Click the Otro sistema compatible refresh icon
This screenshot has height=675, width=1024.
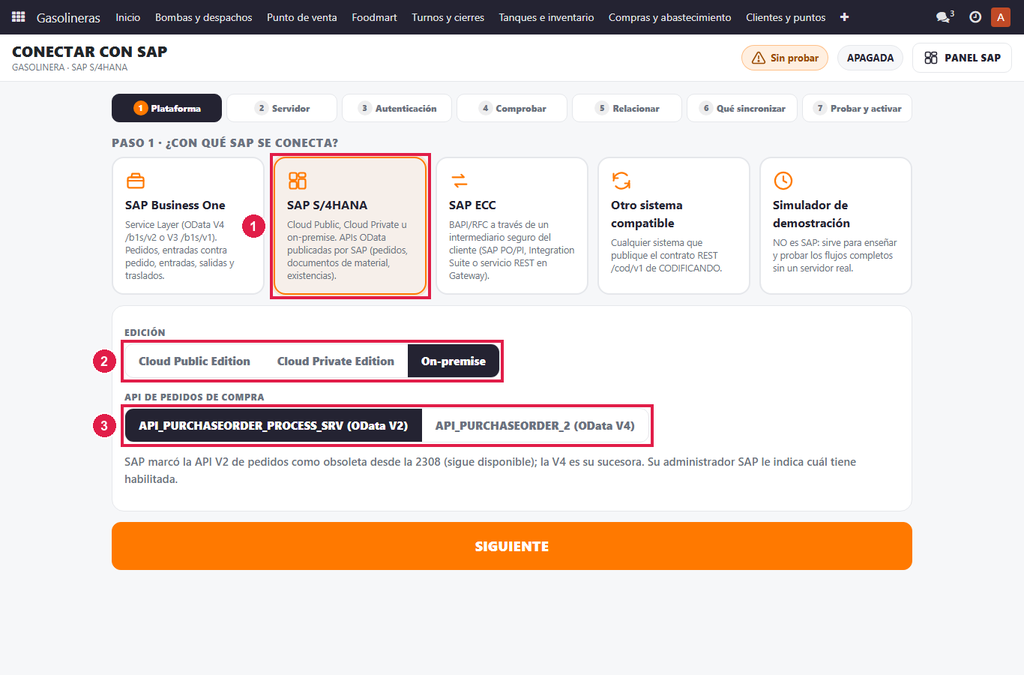click(621, 180)
